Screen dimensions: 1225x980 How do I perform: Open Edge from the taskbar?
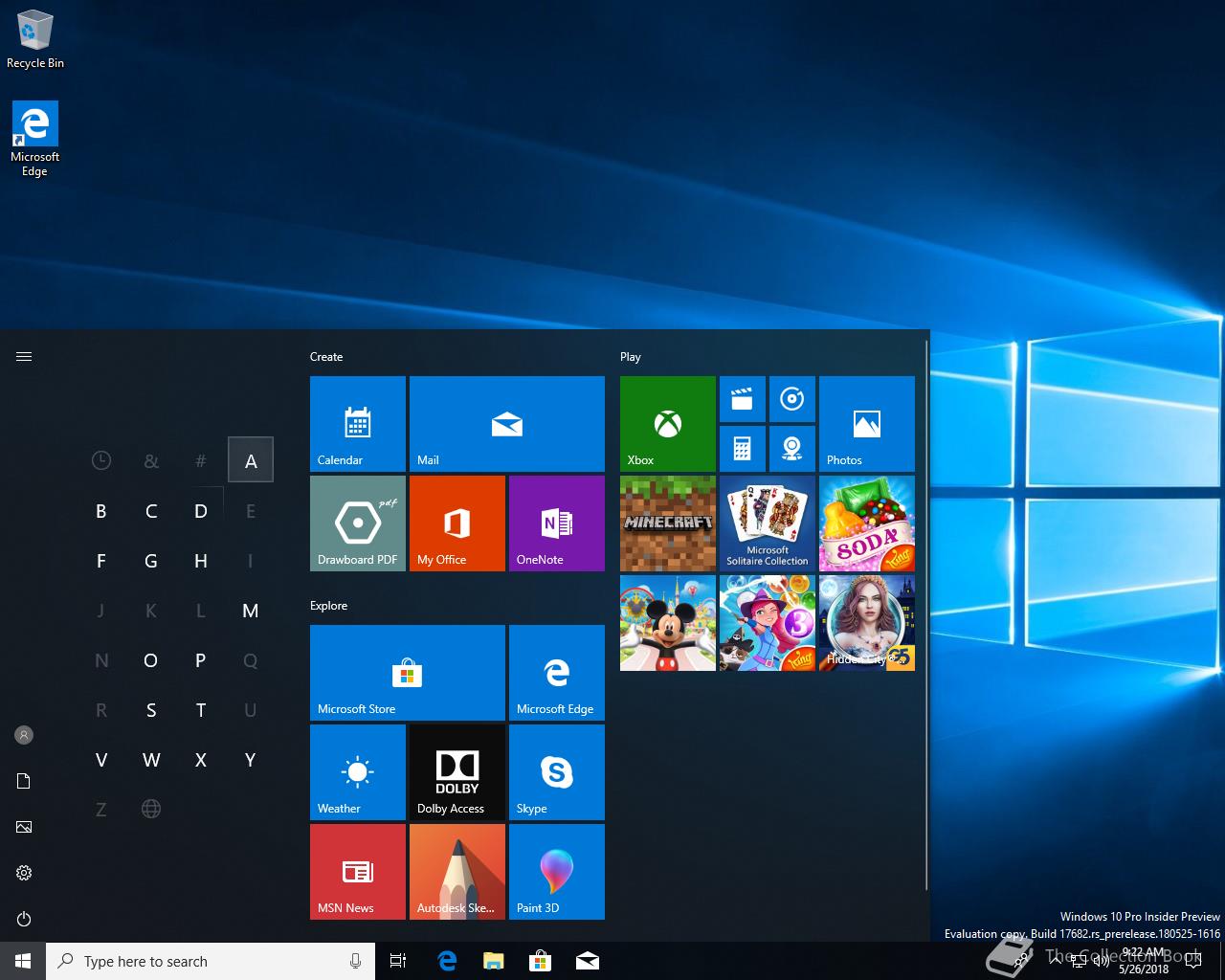coord(446,961)
